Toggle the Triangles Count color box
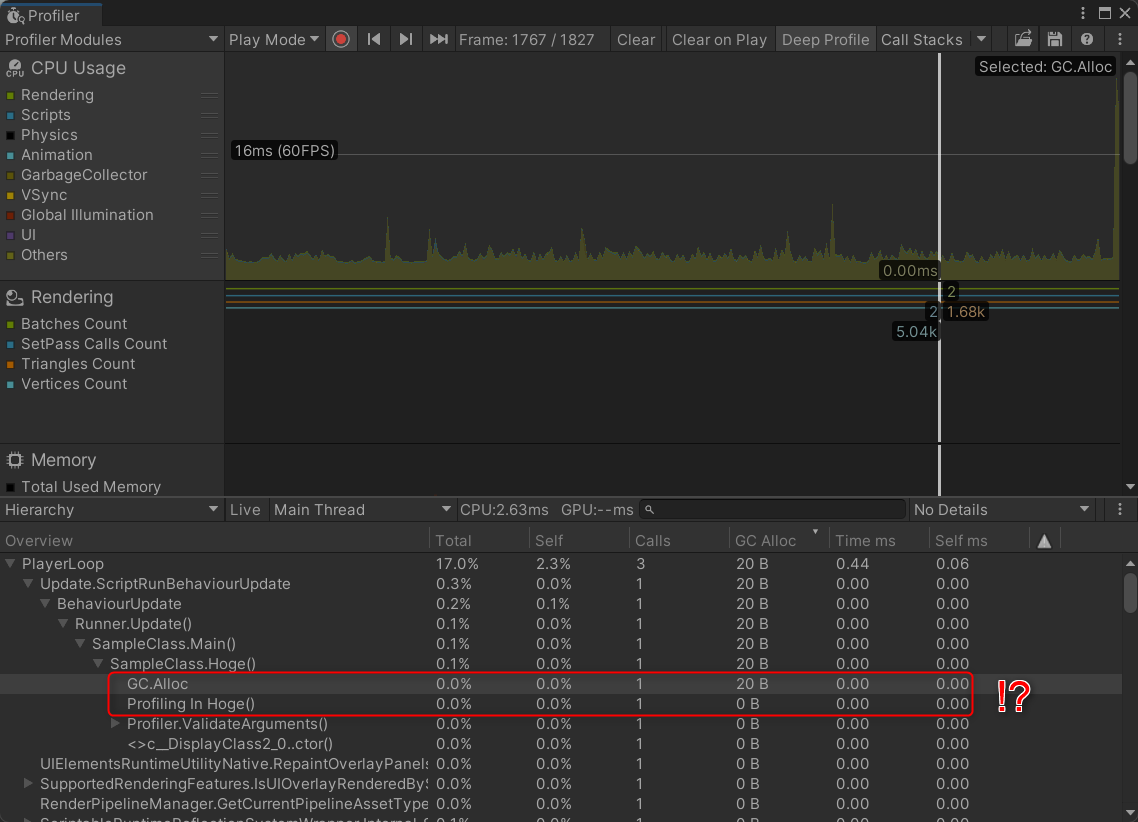The width and height of the screenshot is (1138, 822). [10, 364]
